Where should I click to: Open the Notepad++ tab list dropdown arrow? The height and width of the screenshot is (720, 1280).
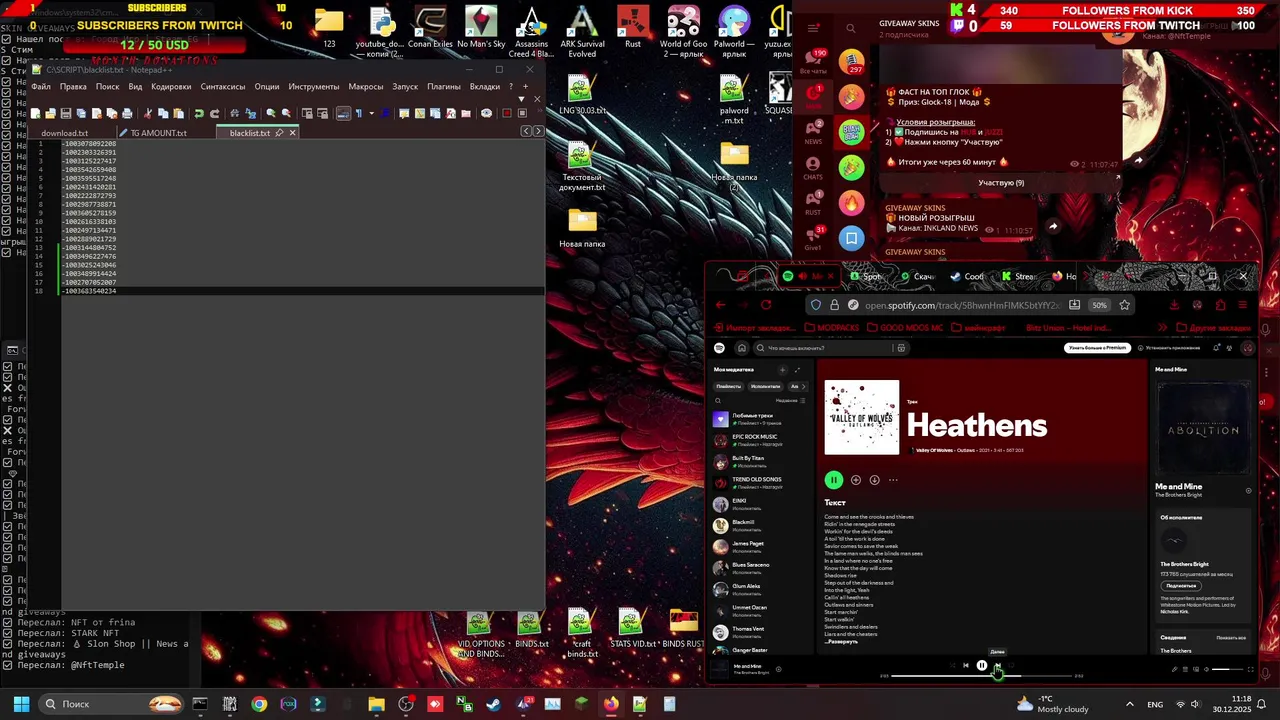(x=522, y=99)
